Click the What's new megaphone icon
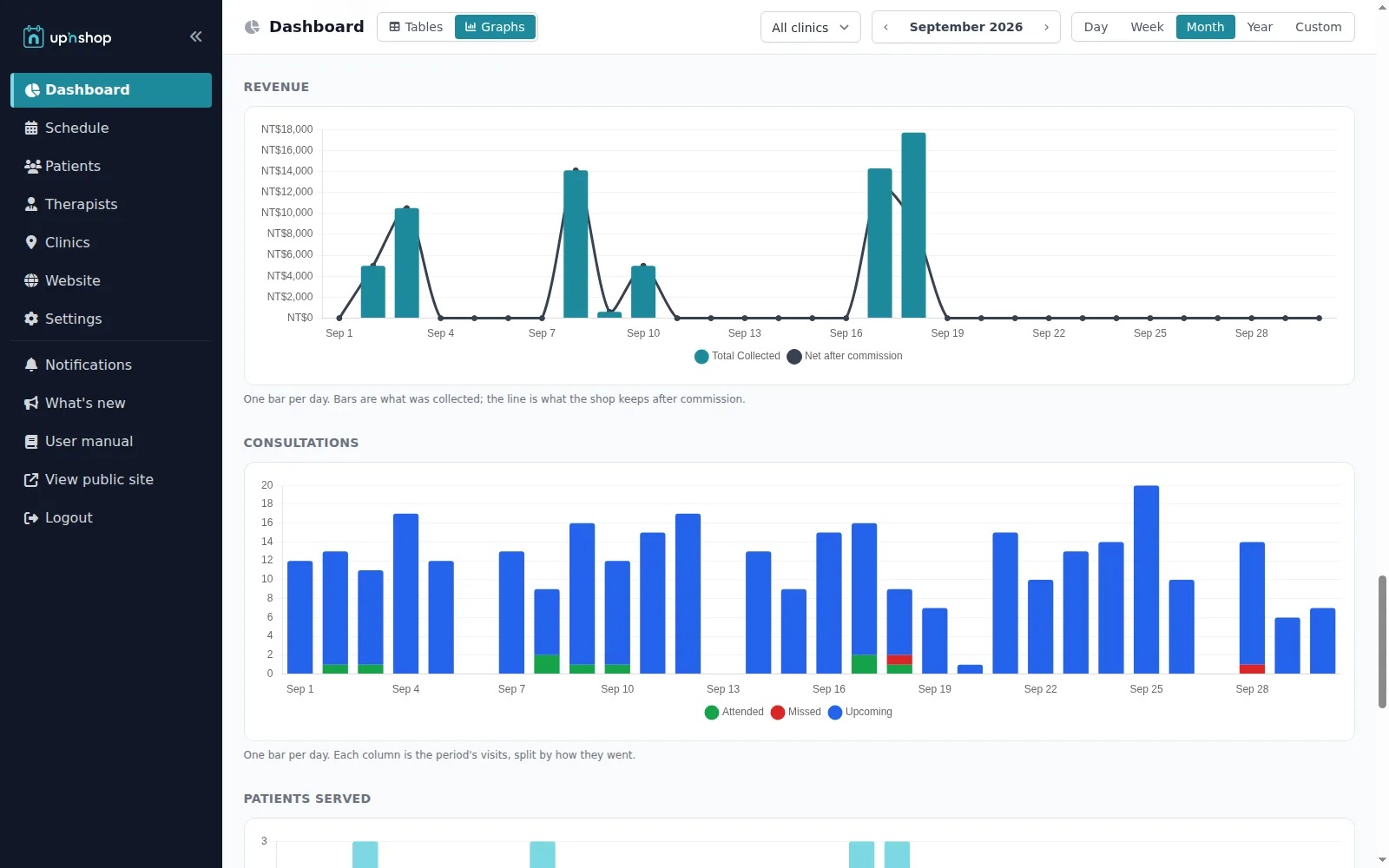The width and height of the screenshot is (1389, 868). [x=31, y=403]
